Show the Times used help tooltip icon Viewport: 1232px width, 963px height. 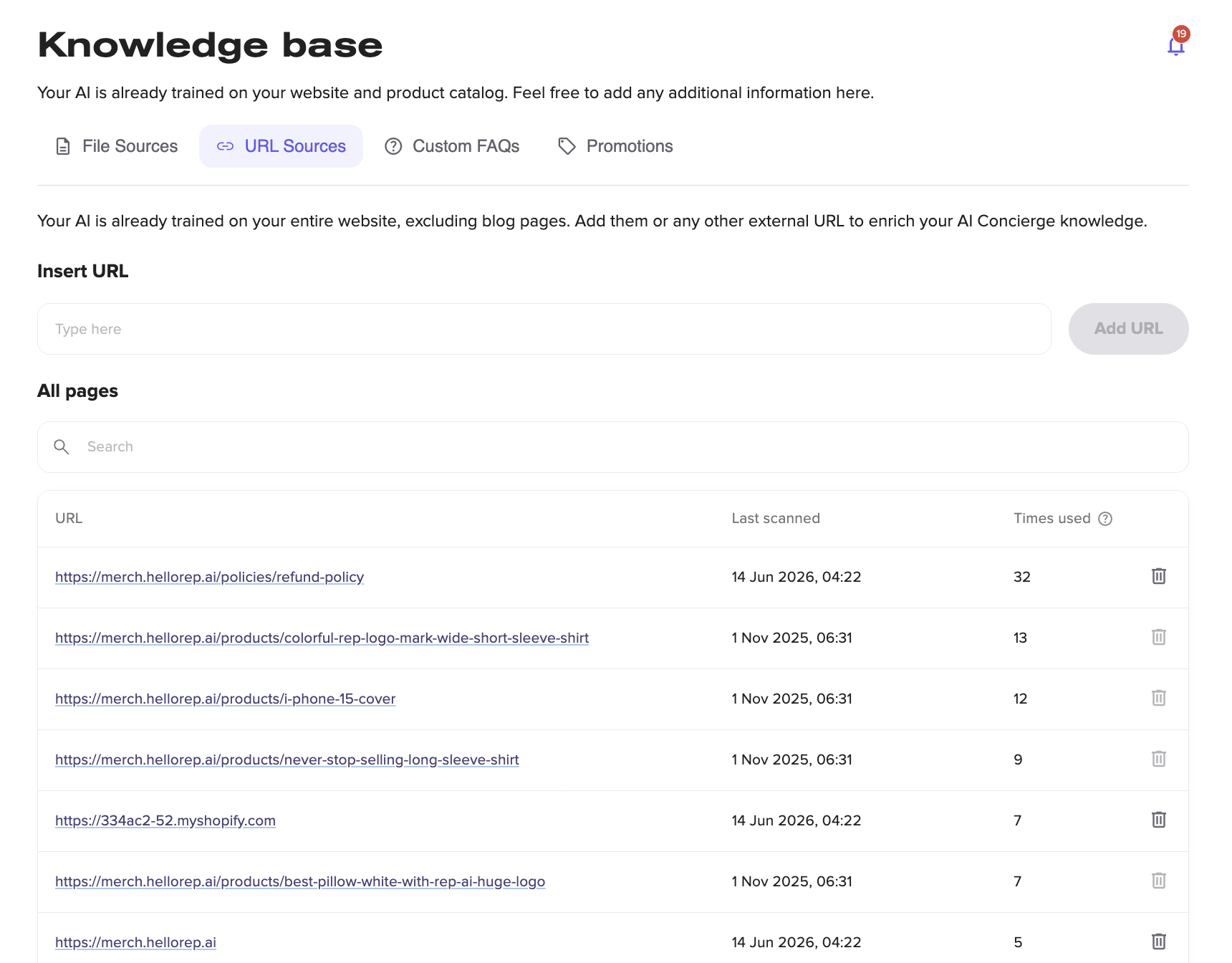click(x=1105, y=519)
